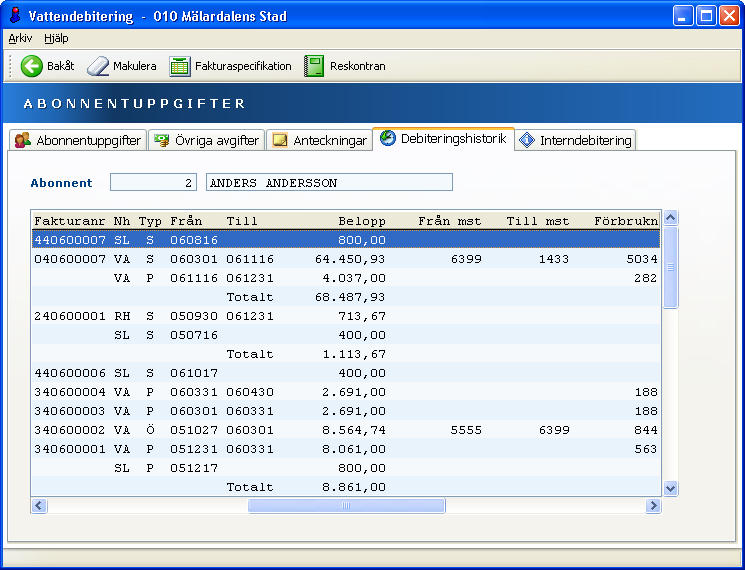The image size is (745, 570).
Task: Minimize the Vattendebitering window
Action: click(683, 16)
